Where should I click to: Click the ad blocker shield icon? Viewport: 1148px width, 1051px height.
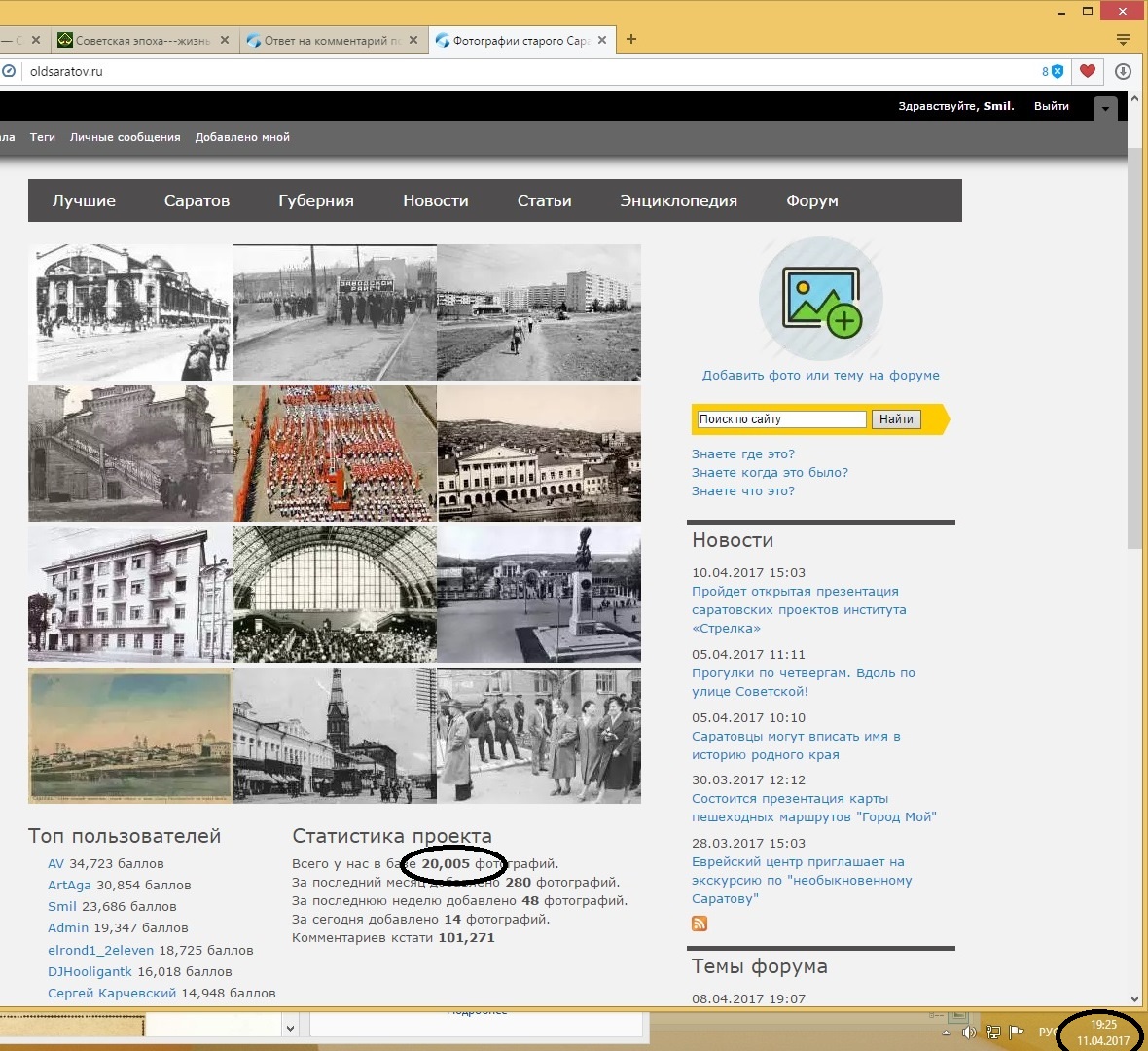pyautogui.click(x=1057, y=71)
